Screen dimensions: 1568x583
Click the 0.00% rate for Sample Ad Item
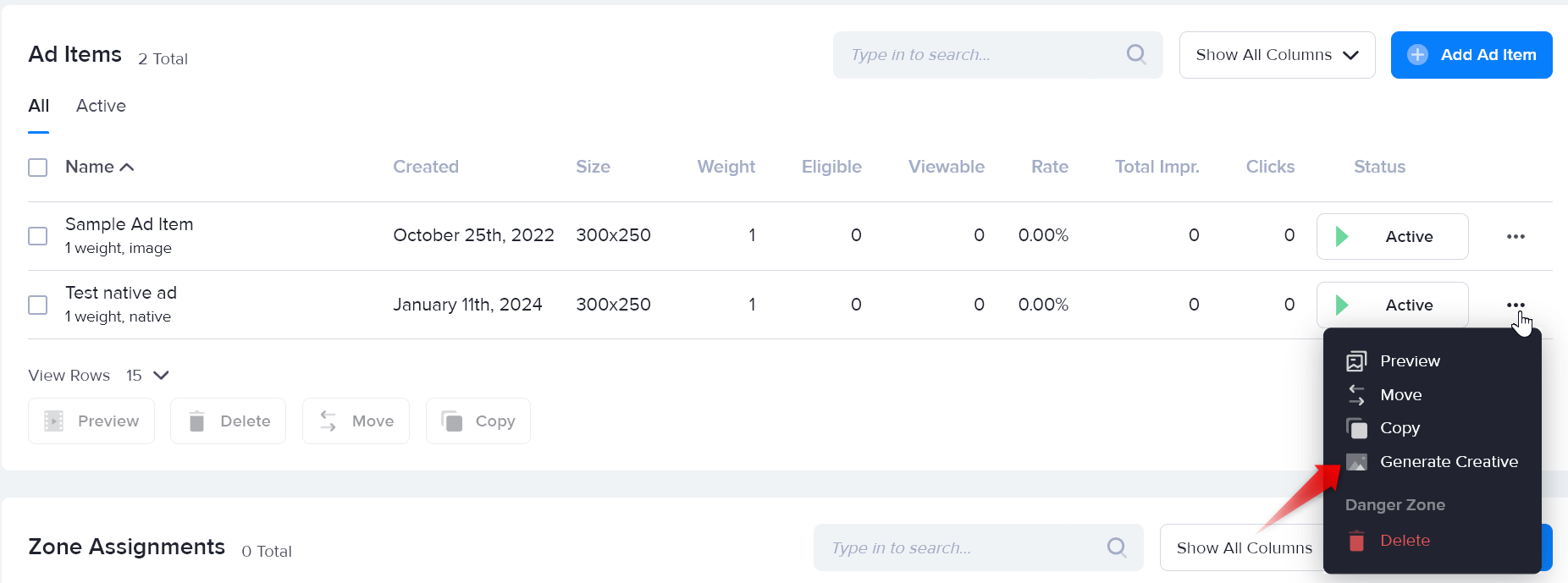(1043, 235)
